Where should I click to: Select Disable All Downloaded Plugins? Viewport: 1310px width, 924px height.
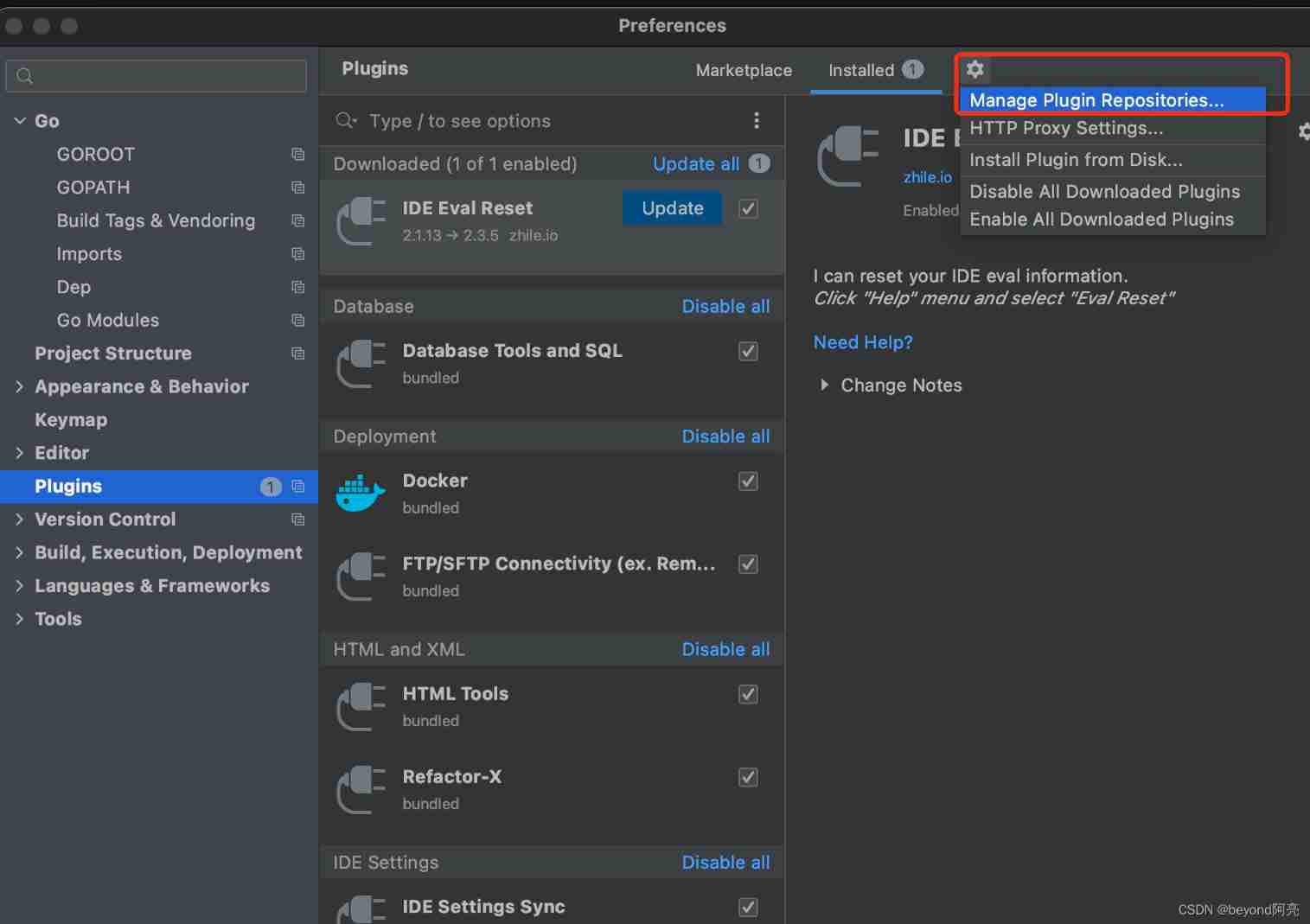pyautogui.click(x=1113, y=192)
